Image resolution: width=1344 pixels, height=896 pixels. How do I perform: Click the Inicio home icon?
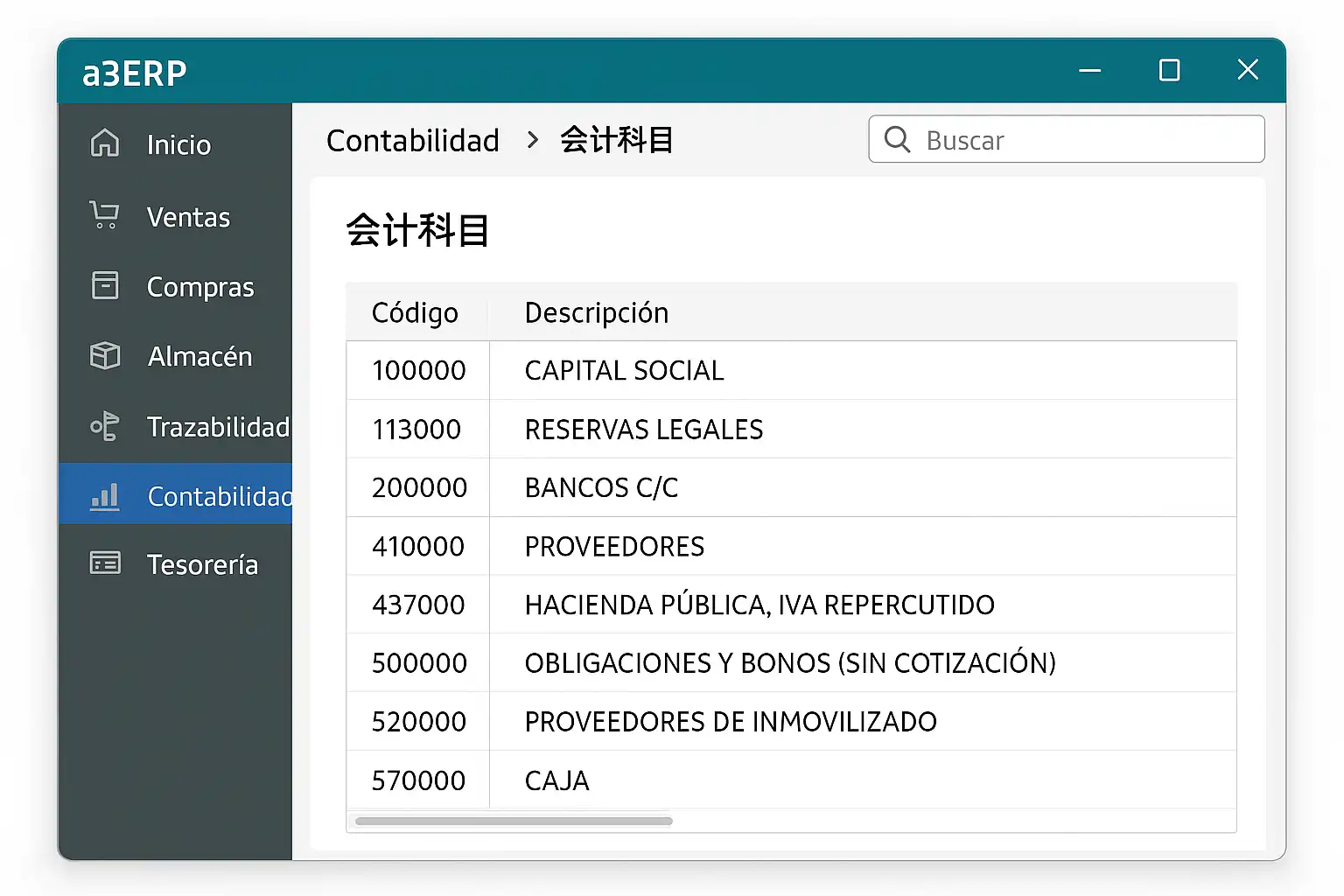(105, 143)
